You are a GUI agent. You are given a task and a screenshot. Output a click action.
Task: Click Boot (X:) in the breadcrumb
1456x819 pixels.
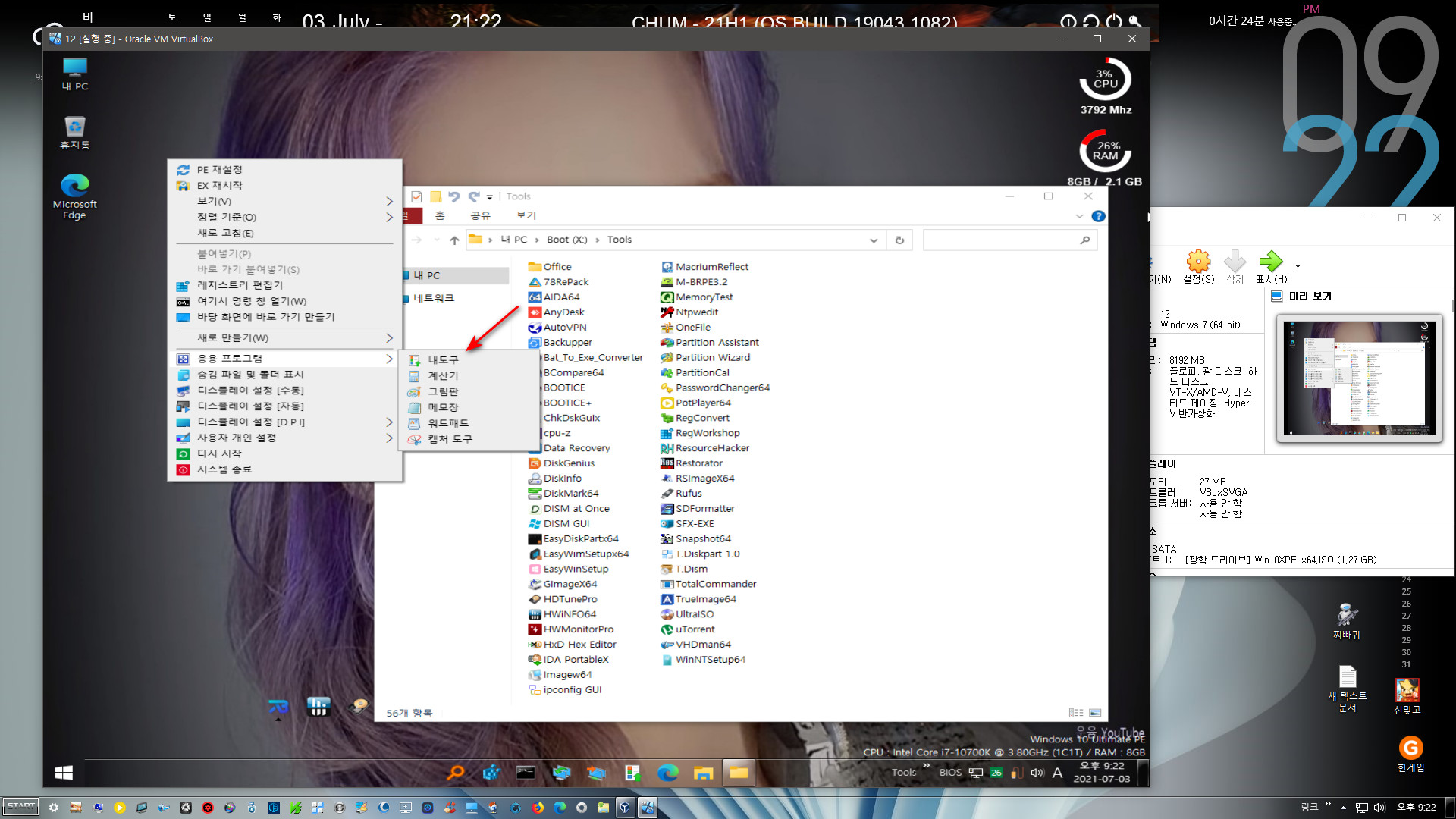click(567, 240)
